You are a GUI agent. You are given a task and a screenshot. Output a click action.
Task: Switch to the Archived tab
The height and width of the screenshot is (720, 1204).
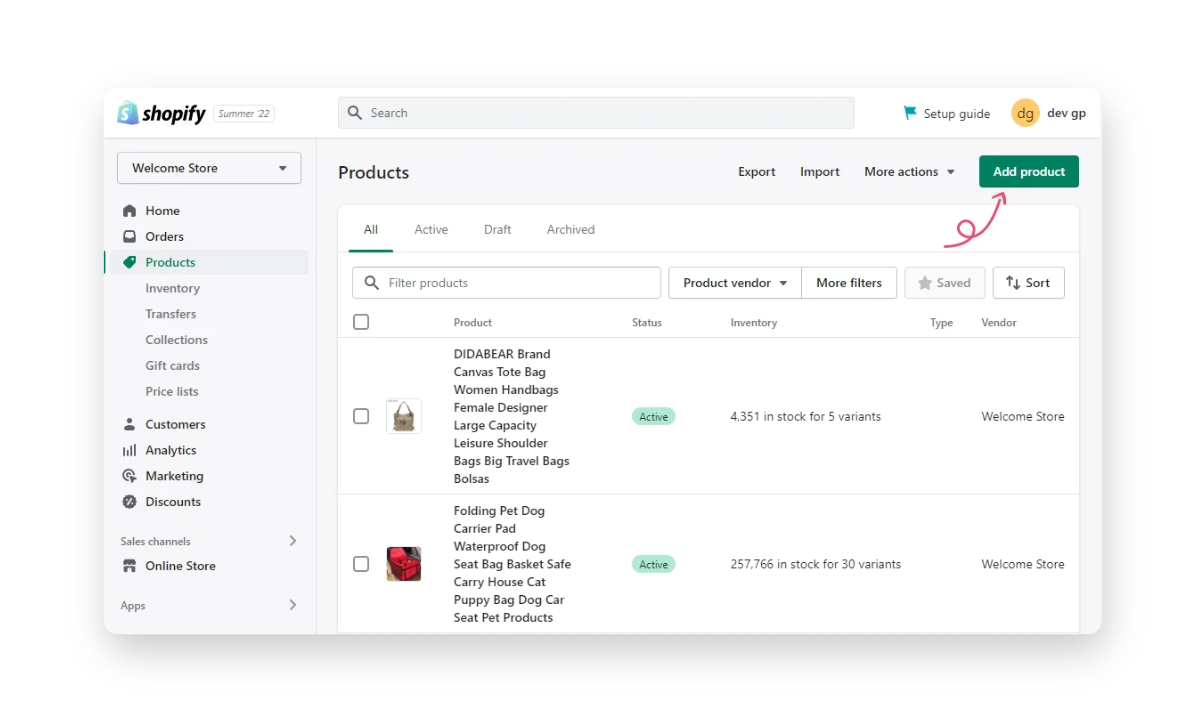coord(571,230)
